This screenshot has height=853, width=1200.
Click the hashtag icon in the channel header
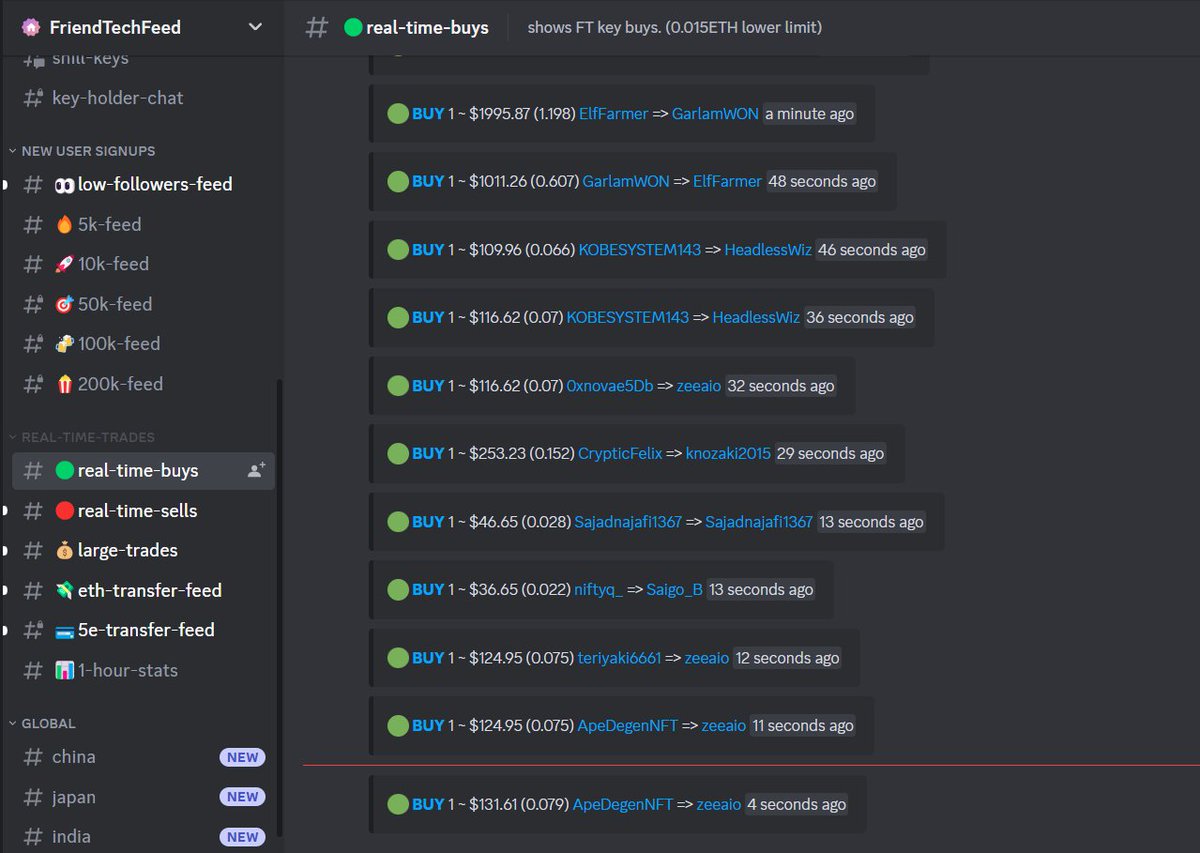317,27
